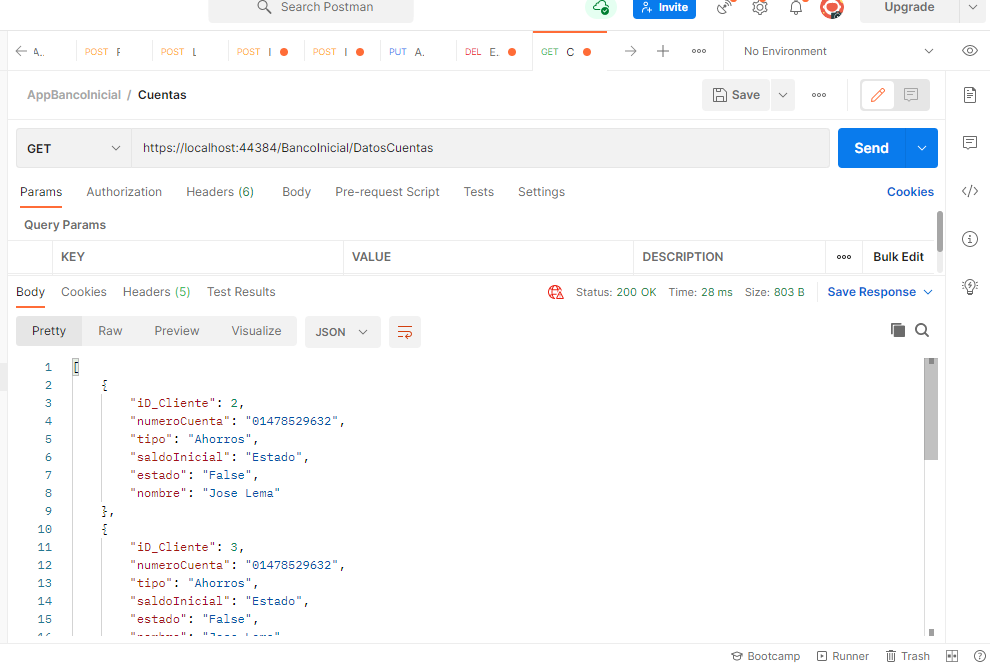
Task: Click the tab scroll right arrow
Action: [630, 51]
